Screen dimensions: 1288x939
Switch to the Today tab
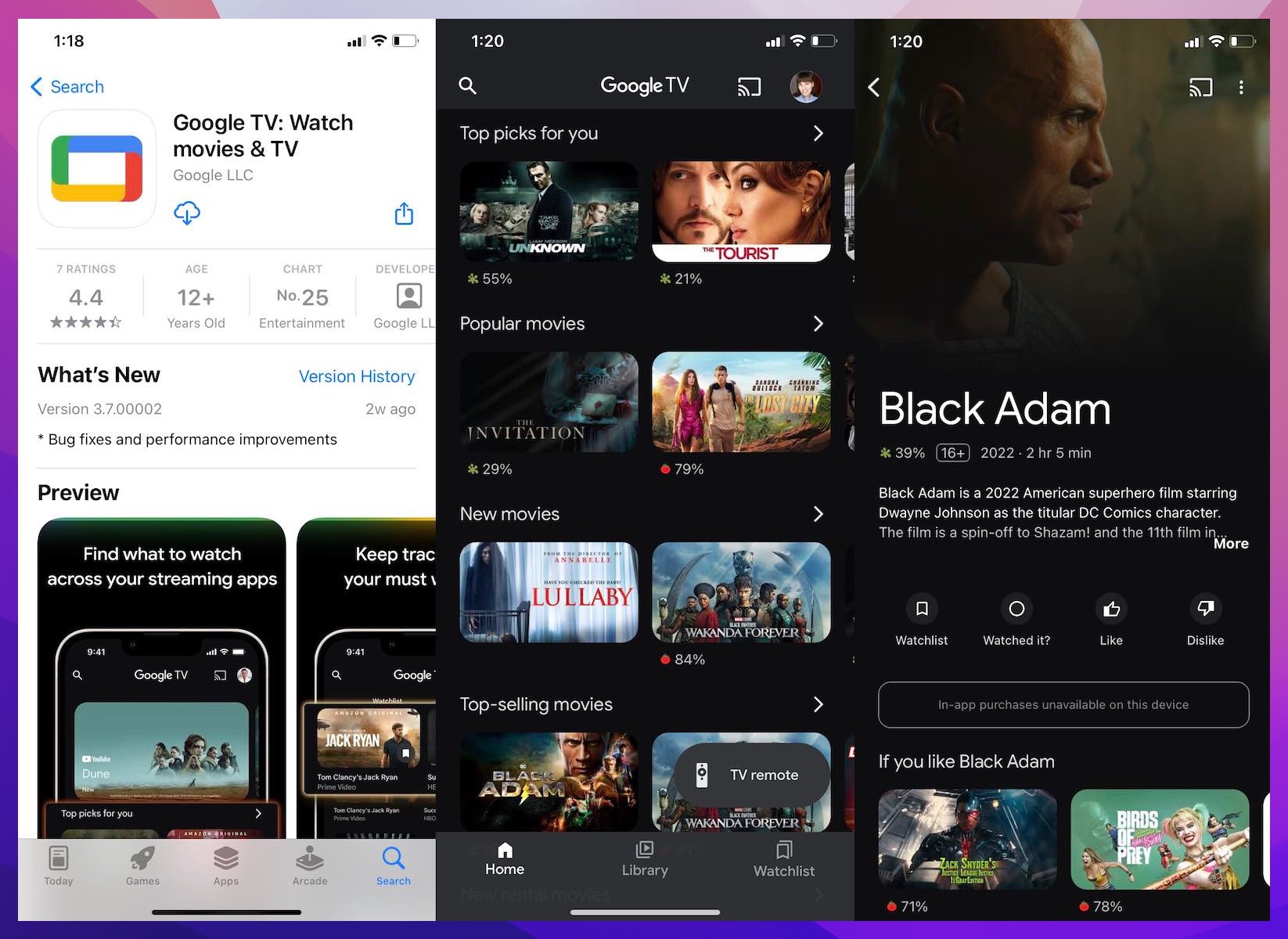click(59, 866)
